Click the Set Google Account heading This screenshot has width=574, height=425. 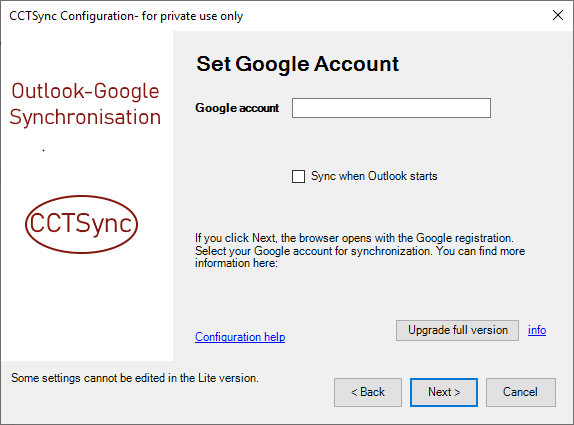point(297,64)
